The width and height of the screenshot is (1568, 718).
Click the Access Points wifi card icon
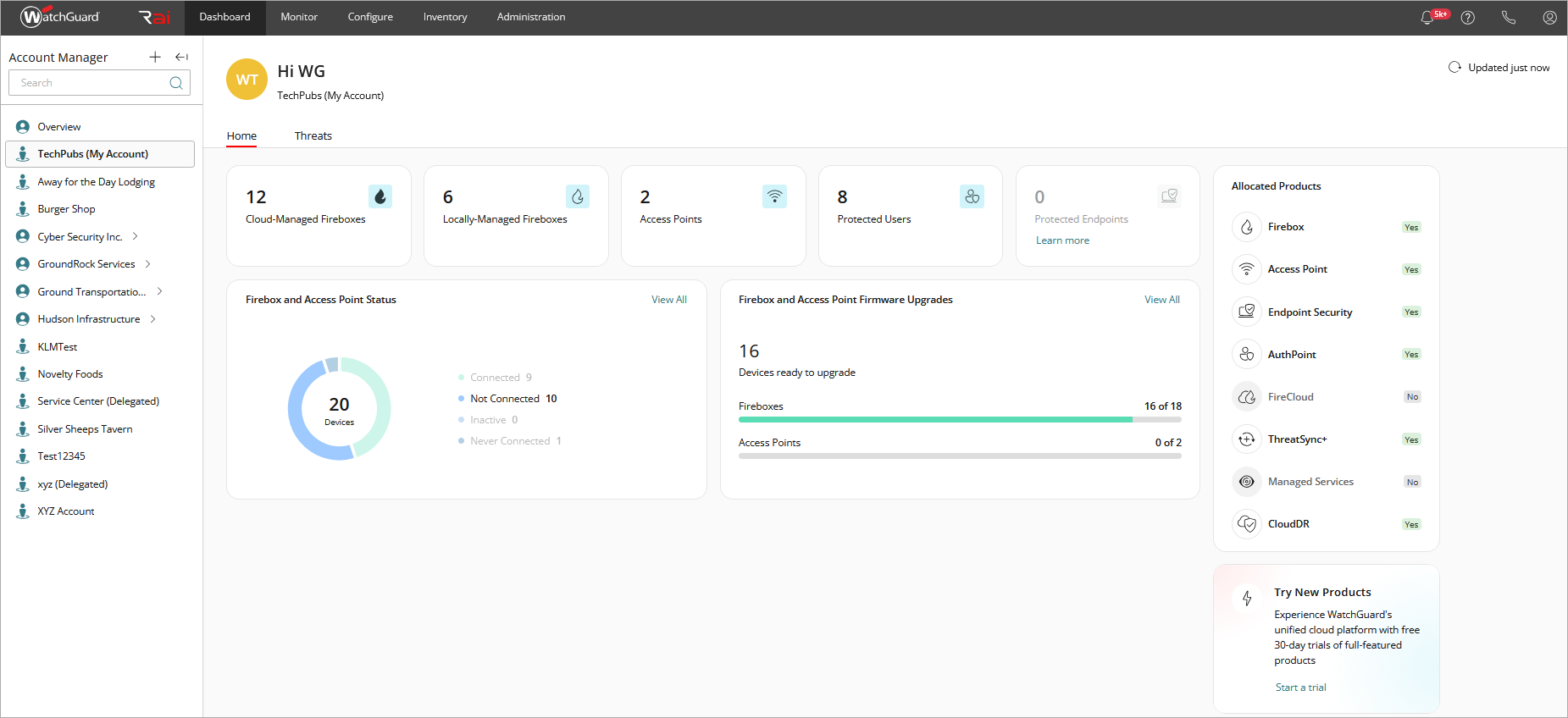click(x=775, y=196)
